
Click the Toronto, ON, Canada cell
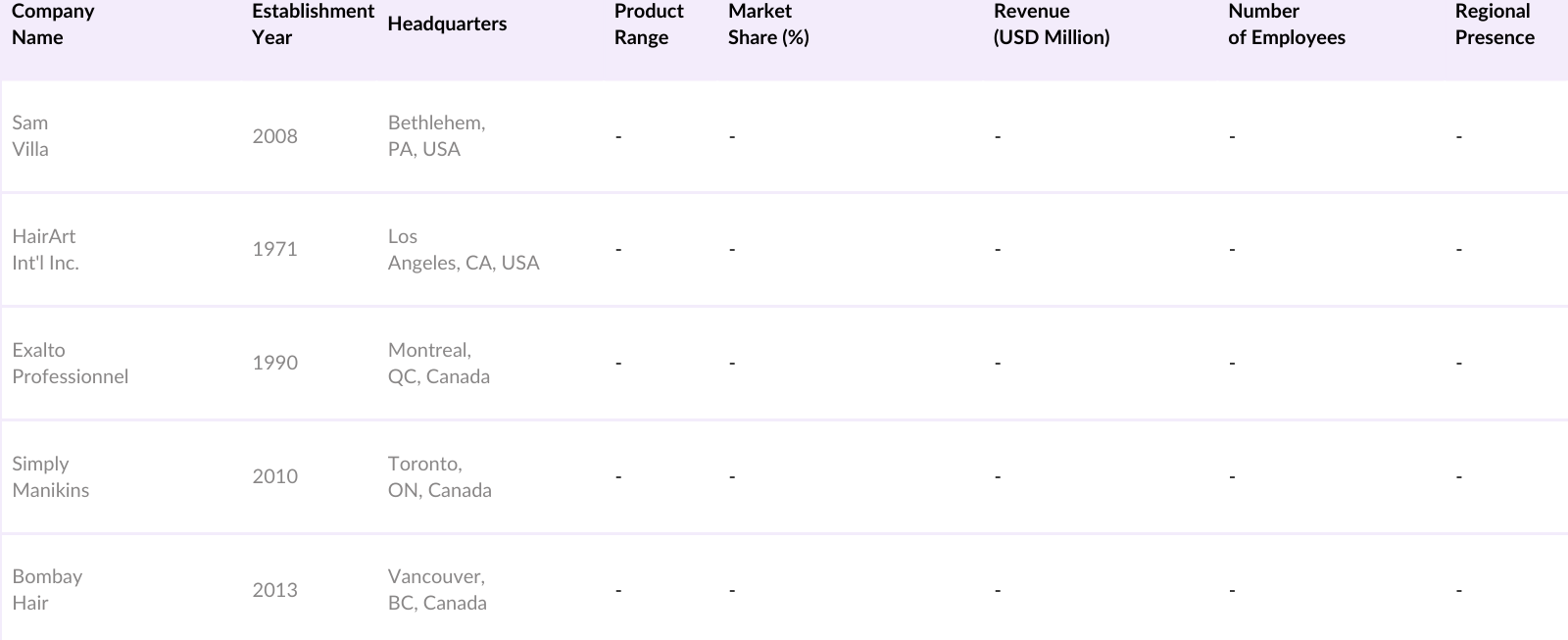pyautogui.click(x=439, y=477)
